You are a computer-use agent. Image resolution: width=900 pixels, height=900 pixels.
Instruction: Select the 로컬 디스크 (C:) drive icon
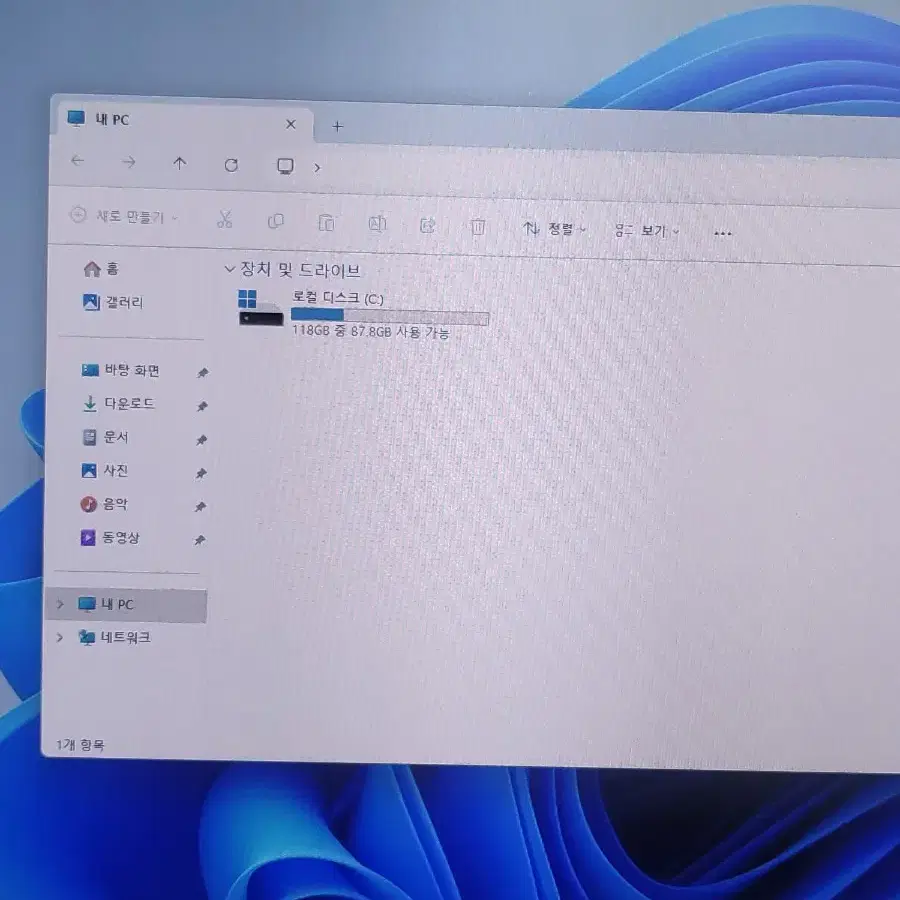click(260, 308)
